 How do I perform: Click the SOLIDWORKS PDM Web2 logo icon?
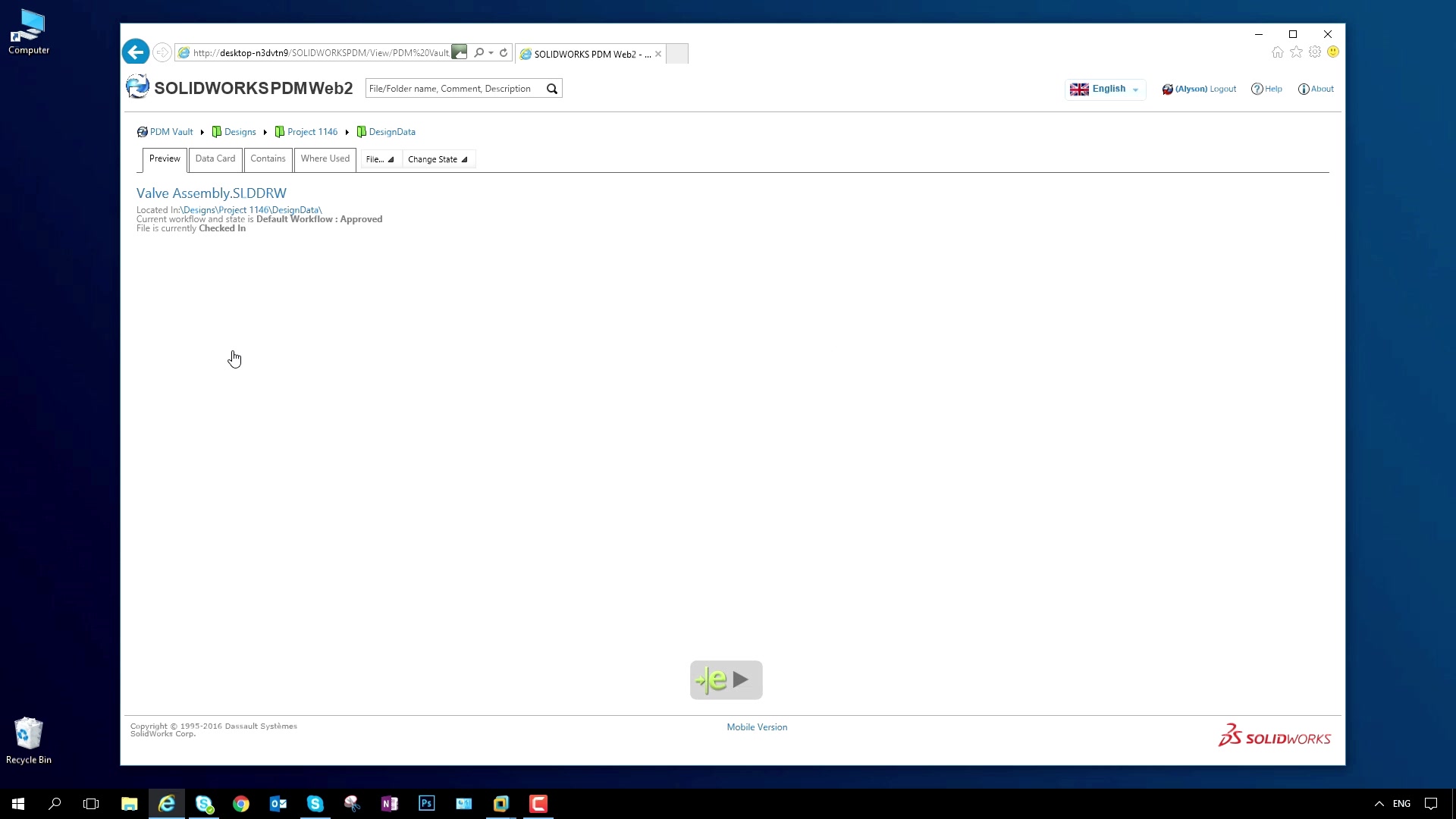(137, 89)
